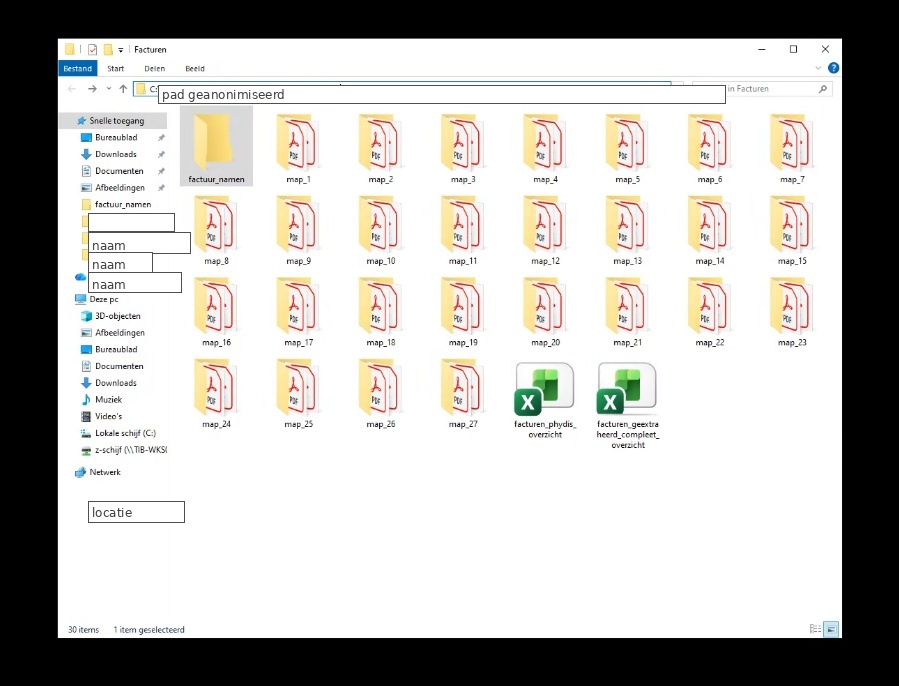This screenshot has height=686, width=899.
Task: Select folder map_15
Action: click(x=792, y=229)
